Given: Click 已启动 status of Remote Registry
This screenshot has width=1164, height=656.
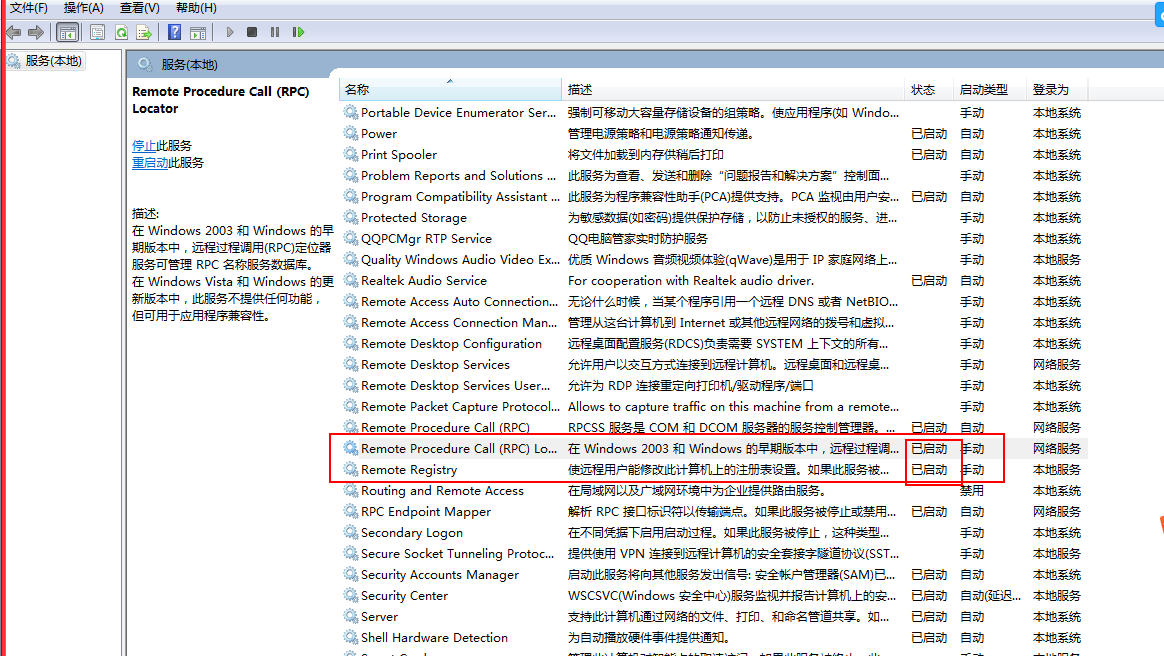Looking at the screenshot, I should [x=929, y=470].
